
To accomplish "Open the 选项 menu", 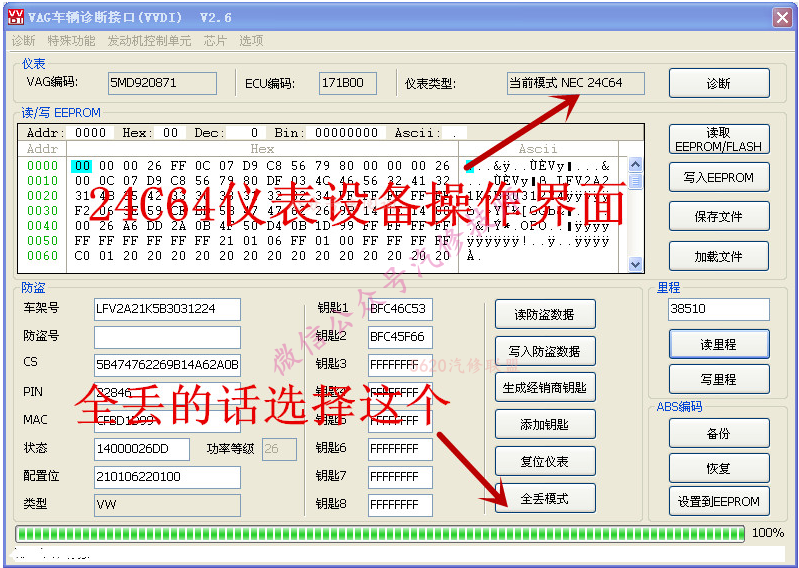I will [x=251, y=41].
